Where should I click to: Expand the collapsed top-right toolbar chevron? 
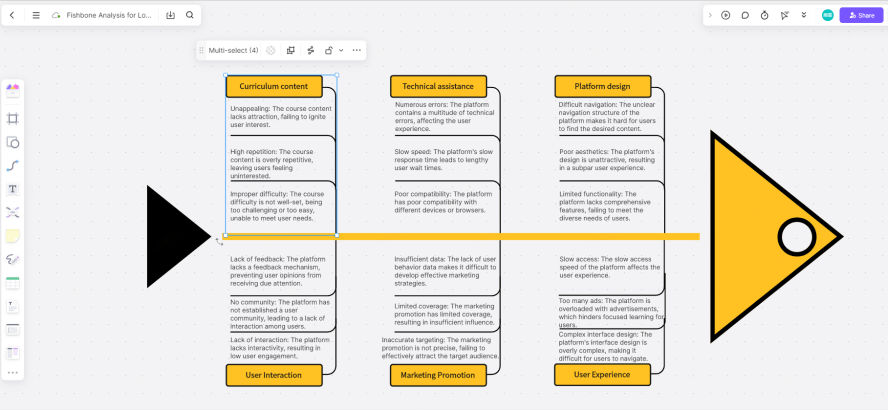pyautogui.click(x=710, y=15)
